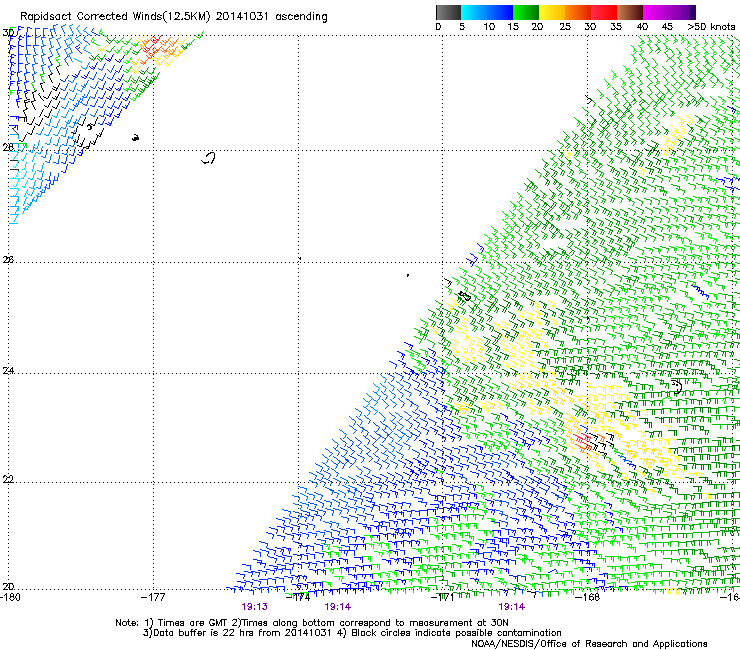The height and width of the screenshot is (650, 740).
Task: Pick the magenta 40-45 knots legend swatch
Action: (x=656, y=12)
